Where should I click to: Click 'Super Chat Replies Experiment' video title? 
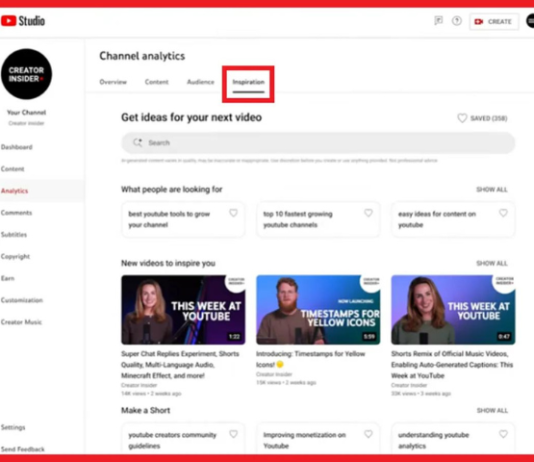pos(180,365)
